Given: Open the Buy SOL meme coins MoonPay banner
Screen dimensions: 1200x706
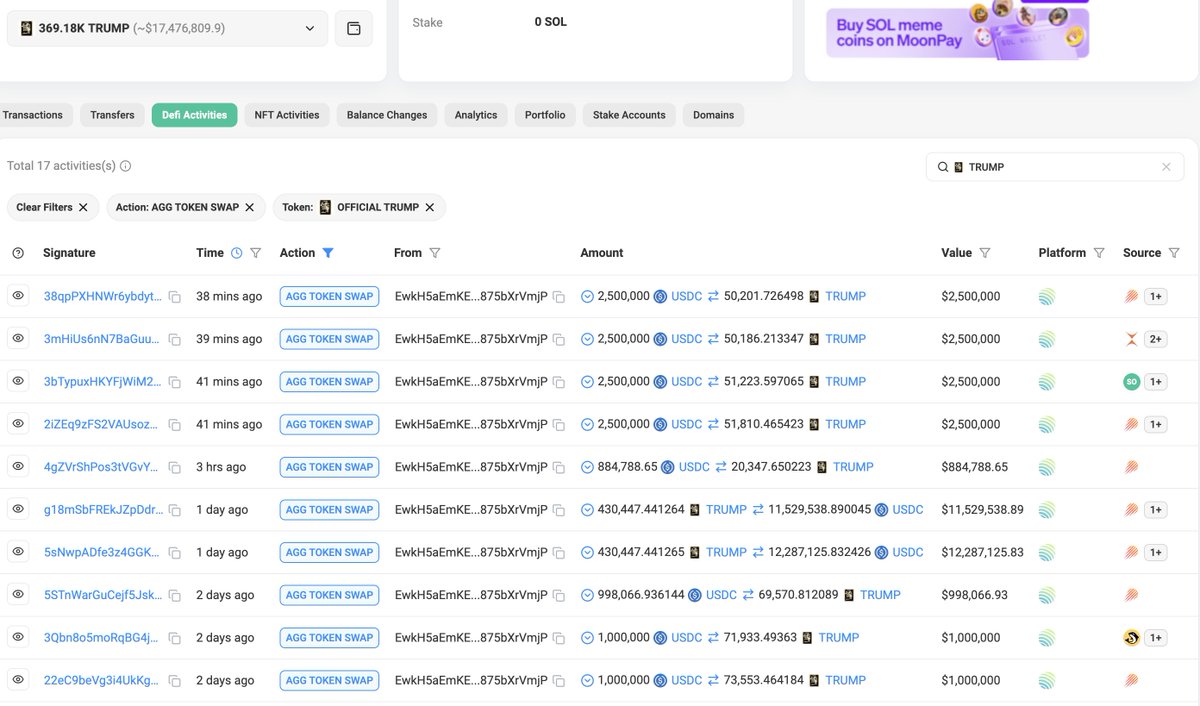Looking at the screenshot, I should [957, 30].
